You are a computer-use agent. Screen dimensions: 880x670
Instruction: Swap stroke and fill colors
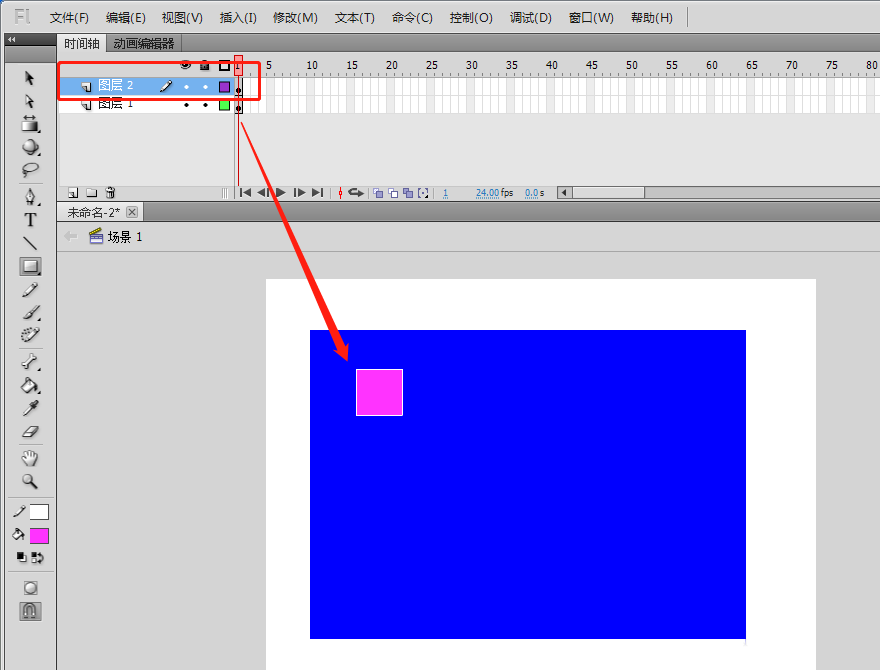coord(37,557)
